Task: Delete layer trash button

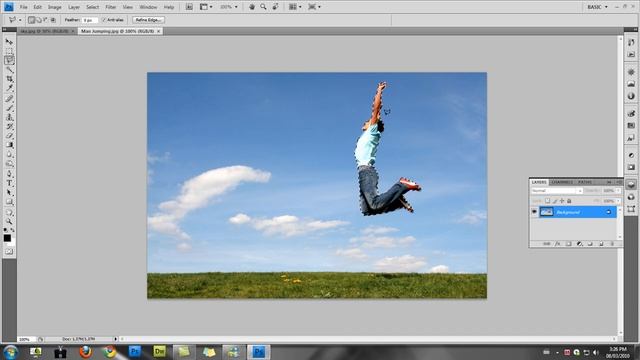Action: pyautogui.click(x=612, y=244)
